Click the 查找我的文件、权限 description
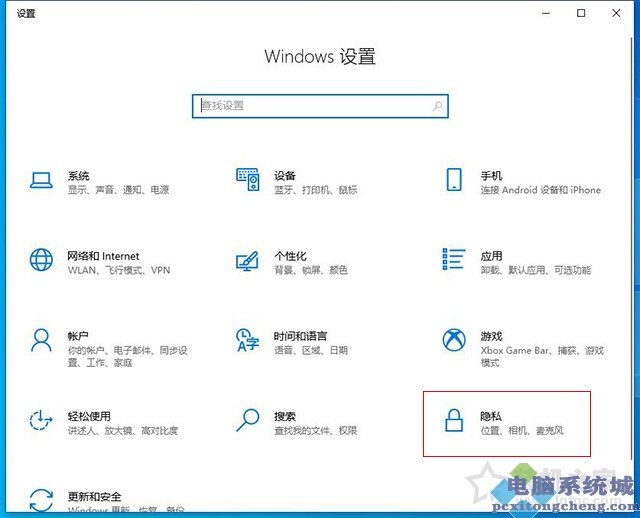 tap(316, 431)
